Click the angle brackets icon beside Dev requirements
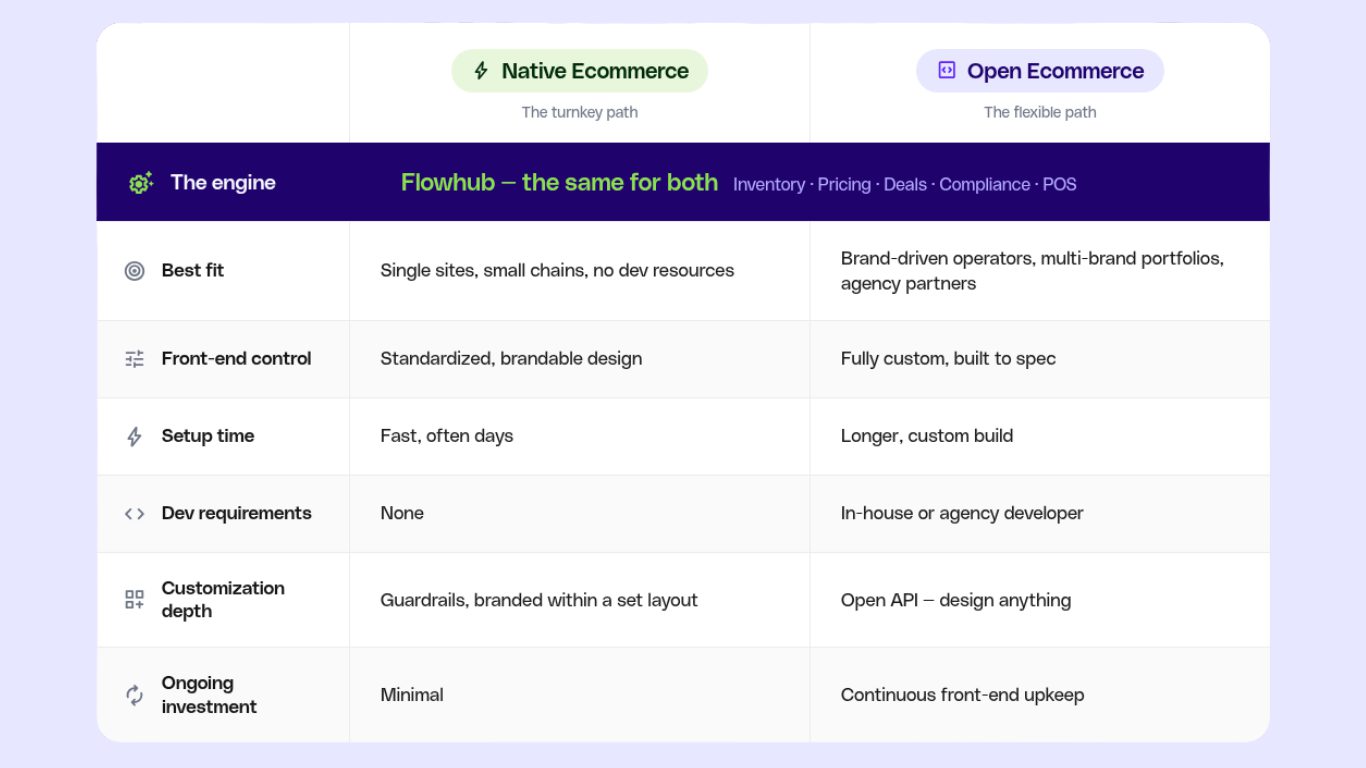 point(134,514)
